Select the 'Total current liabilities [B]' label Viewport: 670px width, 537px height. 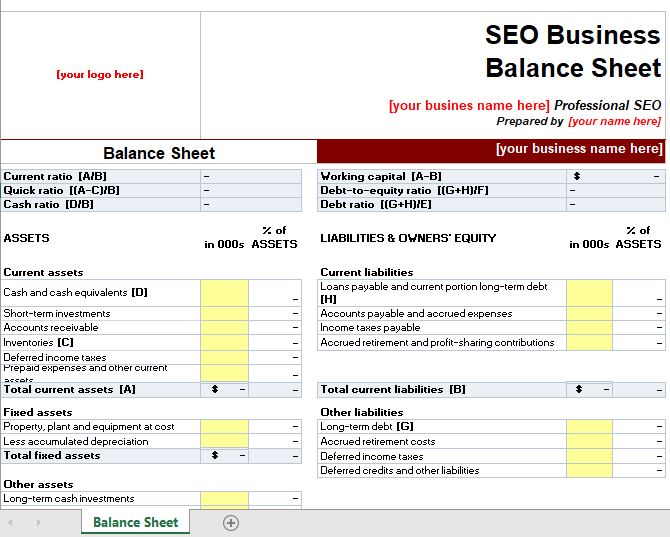pyautogui.click(x=393, y=390)
